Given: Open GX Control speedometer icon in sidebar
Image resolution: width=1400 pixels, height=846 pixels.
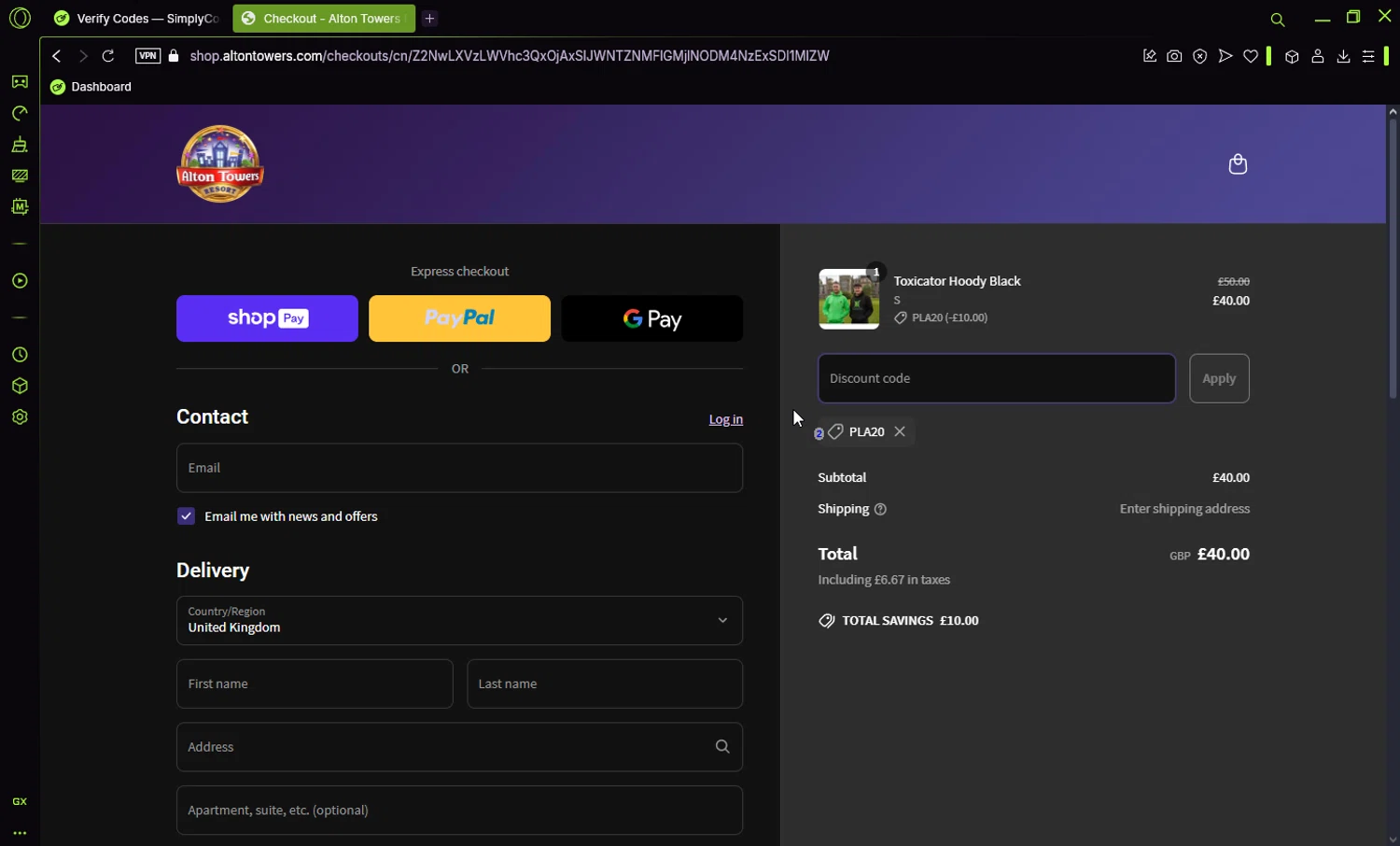Looking at the screenshot, I should coord(20,113).
